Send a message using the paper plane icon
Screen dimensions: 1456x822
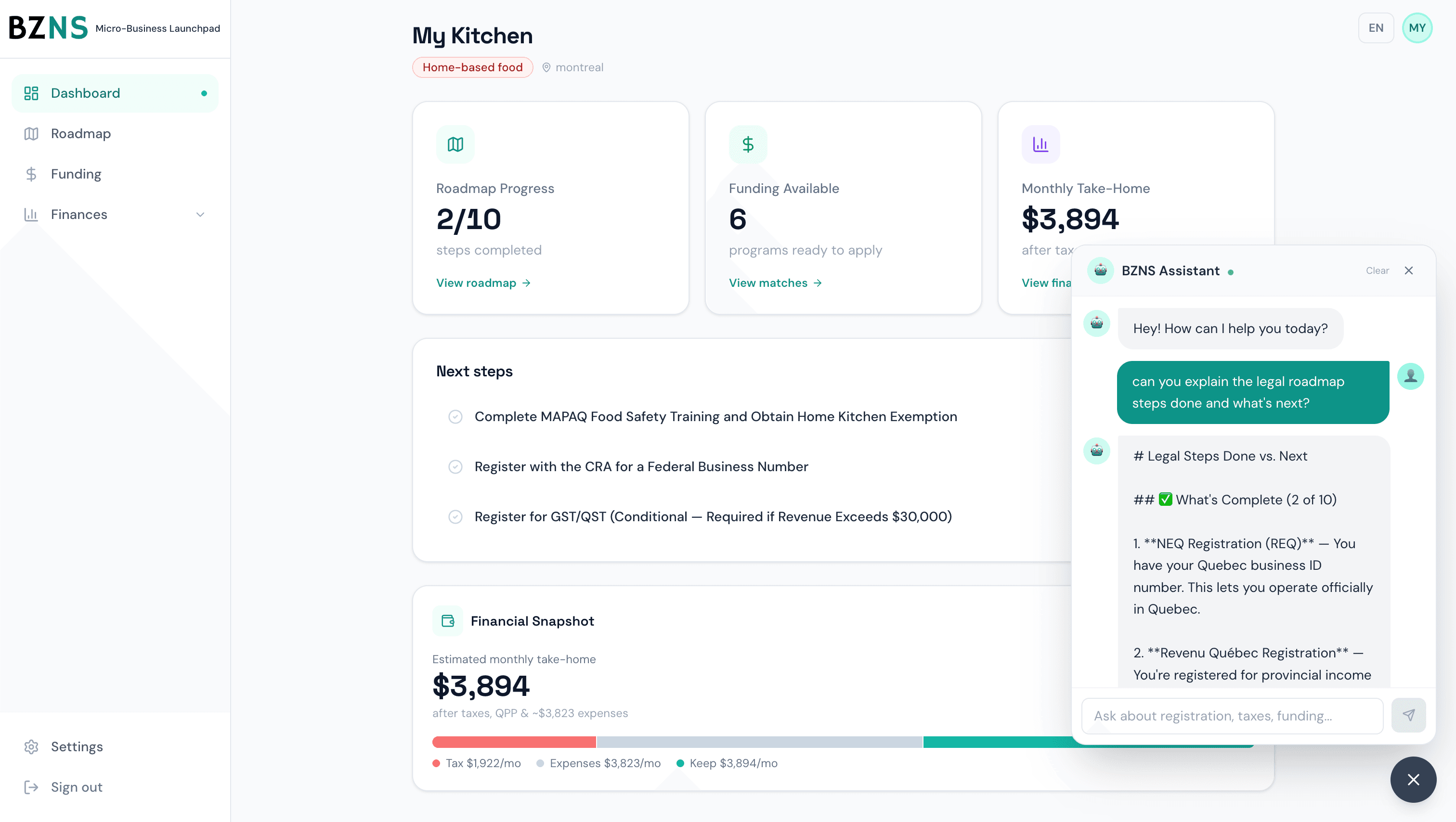[x=1408, y=715]
